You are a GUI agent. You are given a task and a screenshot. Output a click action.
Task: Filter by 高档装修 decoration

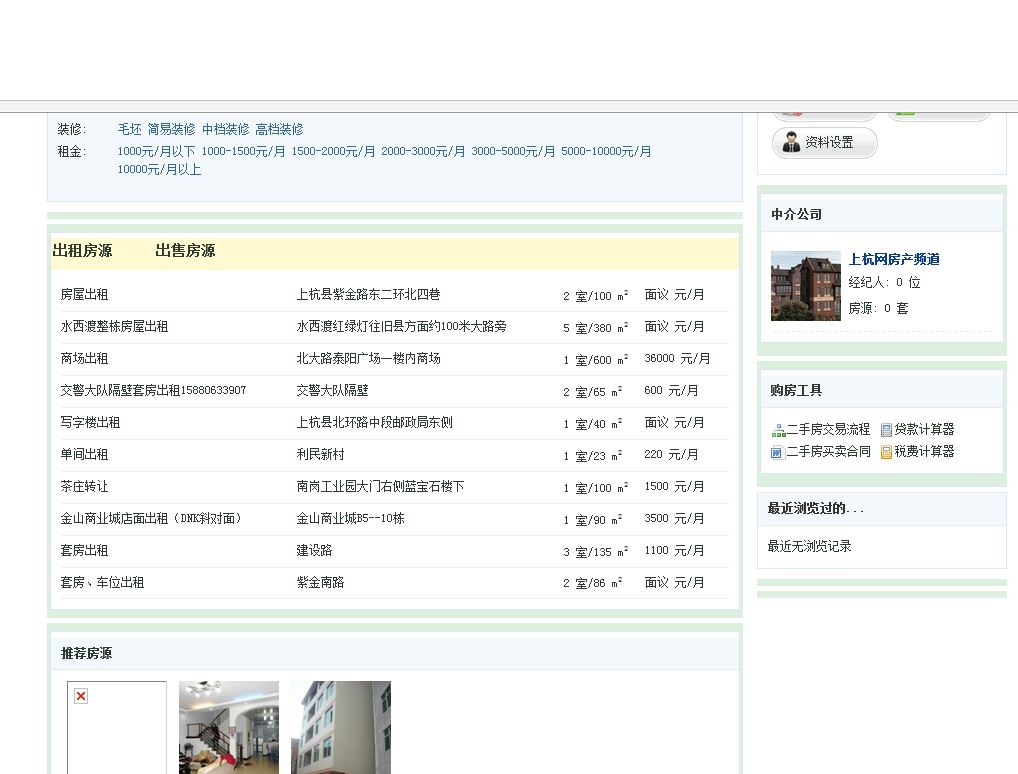(279, 129)
